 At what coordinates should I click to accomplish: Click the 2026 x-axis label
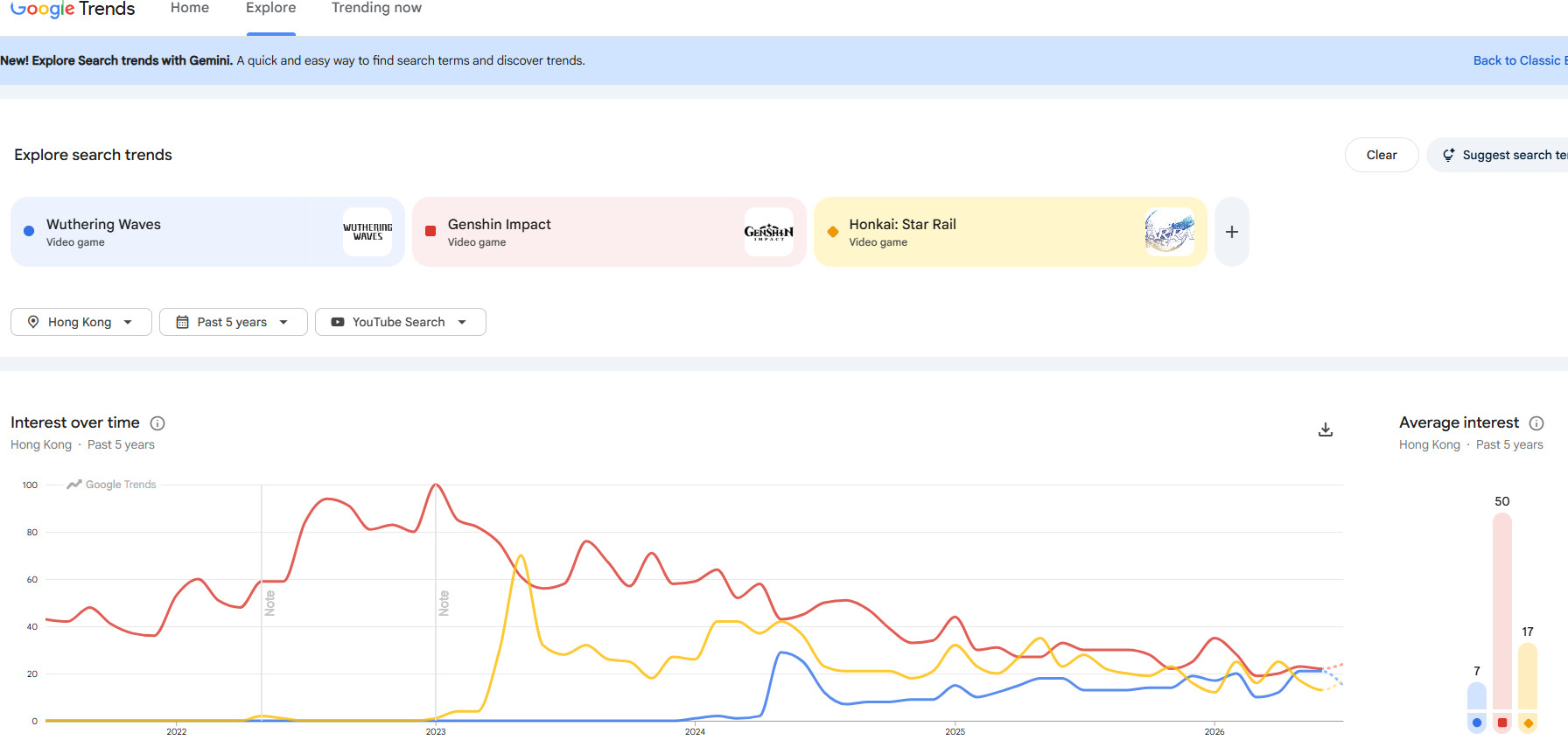(1214, 731)
